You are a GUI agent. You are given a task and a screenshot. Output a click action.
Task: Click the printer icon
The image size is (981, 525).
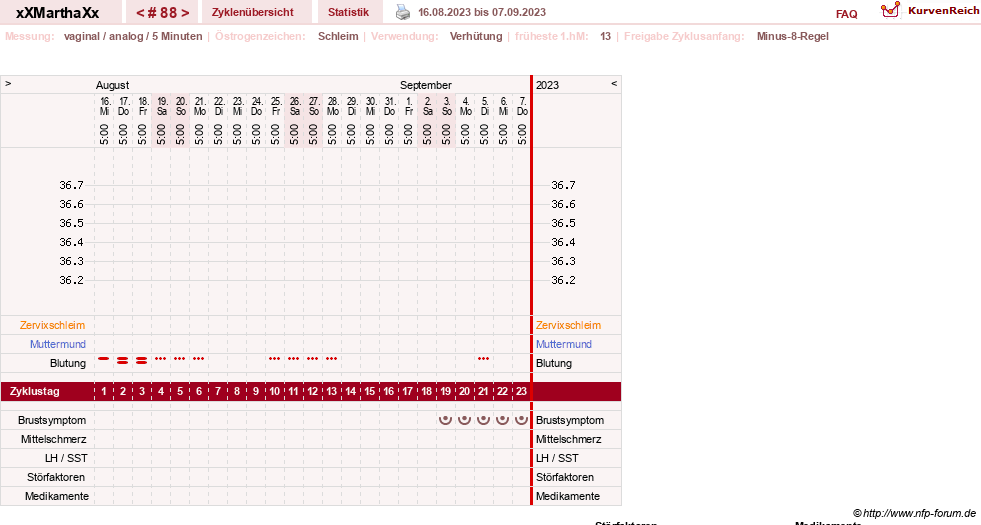403,12
